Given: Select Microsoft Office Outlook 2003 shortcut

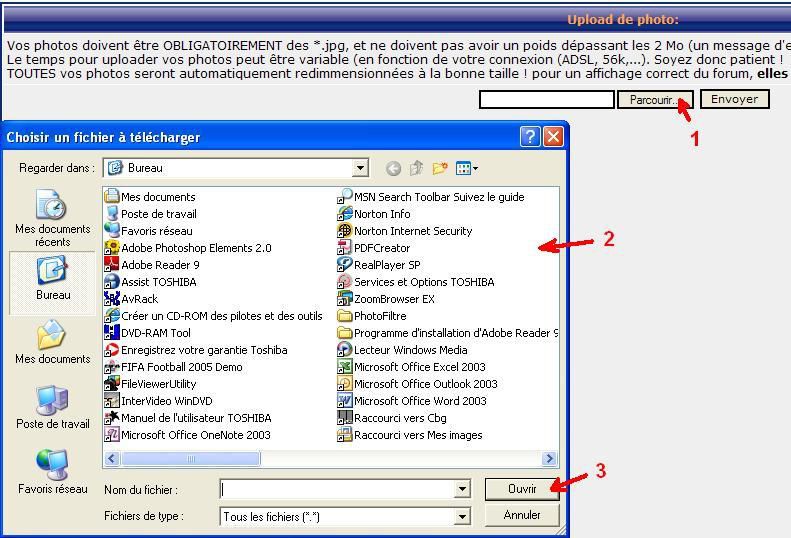Looking at the screenshot, I should coord(418,384).
